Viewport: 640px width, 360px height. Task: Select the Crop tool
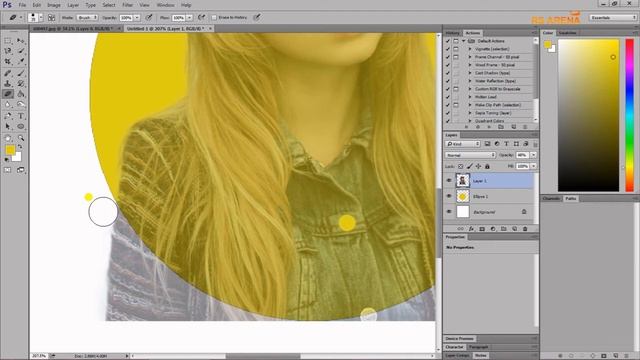[8, 61]
